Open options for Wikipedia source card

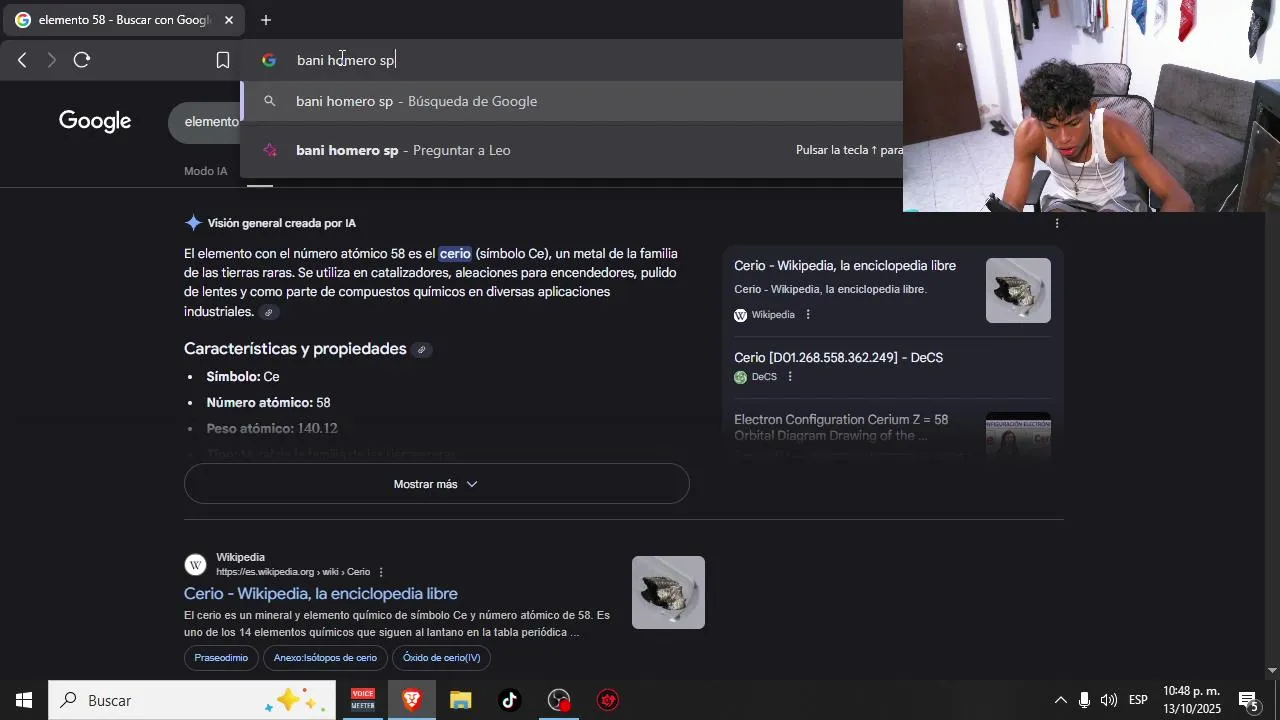tap(808, 315)
